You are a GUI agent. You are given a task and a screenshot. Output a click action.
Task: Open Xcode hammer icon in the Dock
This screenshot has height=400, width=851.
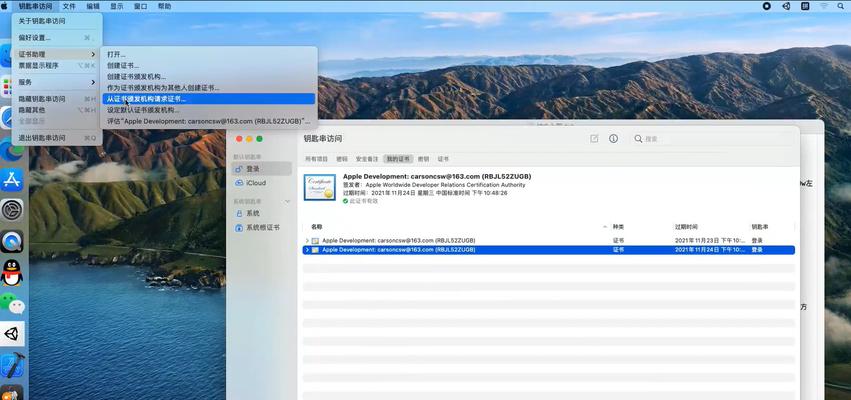tap(11, 365)
